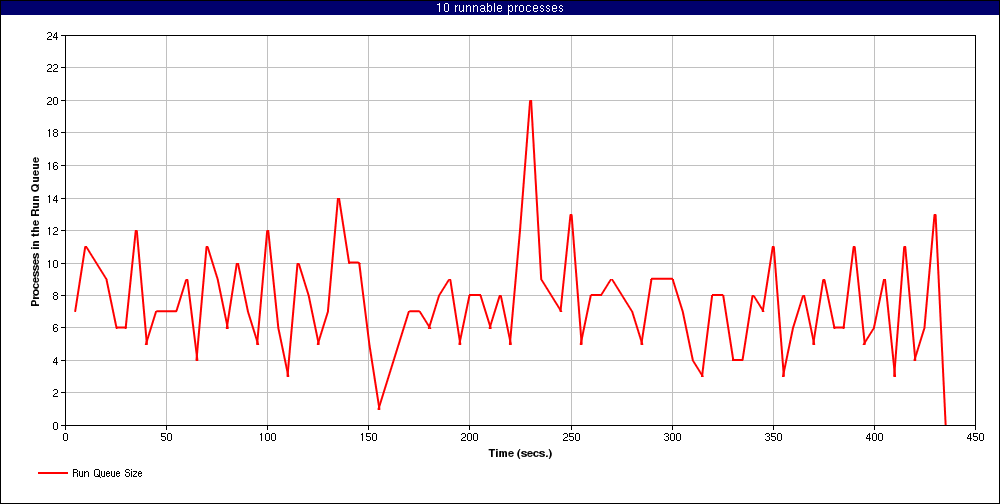
Task: Click the "Run Queue Size" legend label
Action: [x=107, y=473]
